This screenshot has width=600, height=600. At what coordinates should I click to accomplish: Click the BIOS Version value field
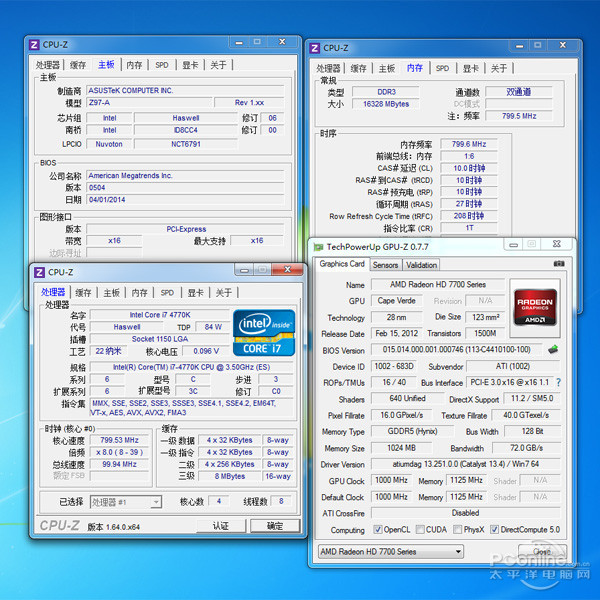pyautogui.click(x=457, y=349)
